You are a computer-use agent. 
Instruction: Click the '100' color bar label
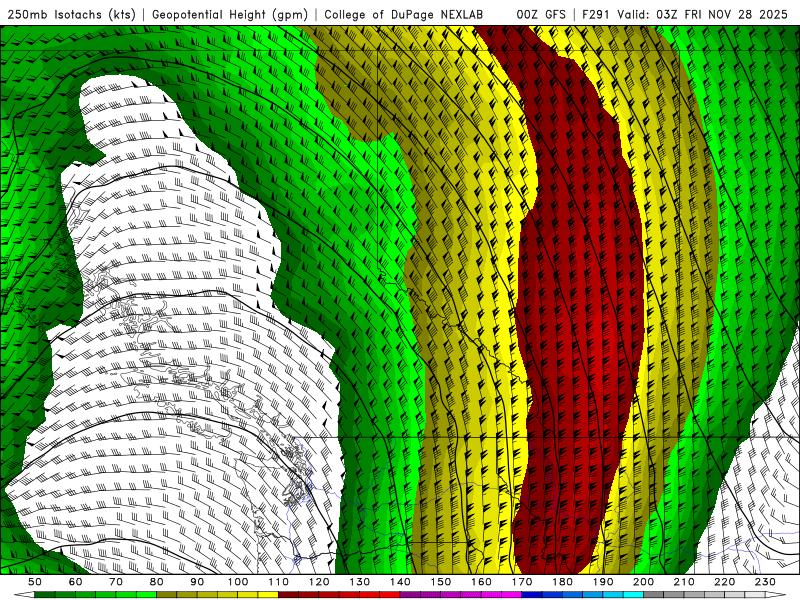238,582
